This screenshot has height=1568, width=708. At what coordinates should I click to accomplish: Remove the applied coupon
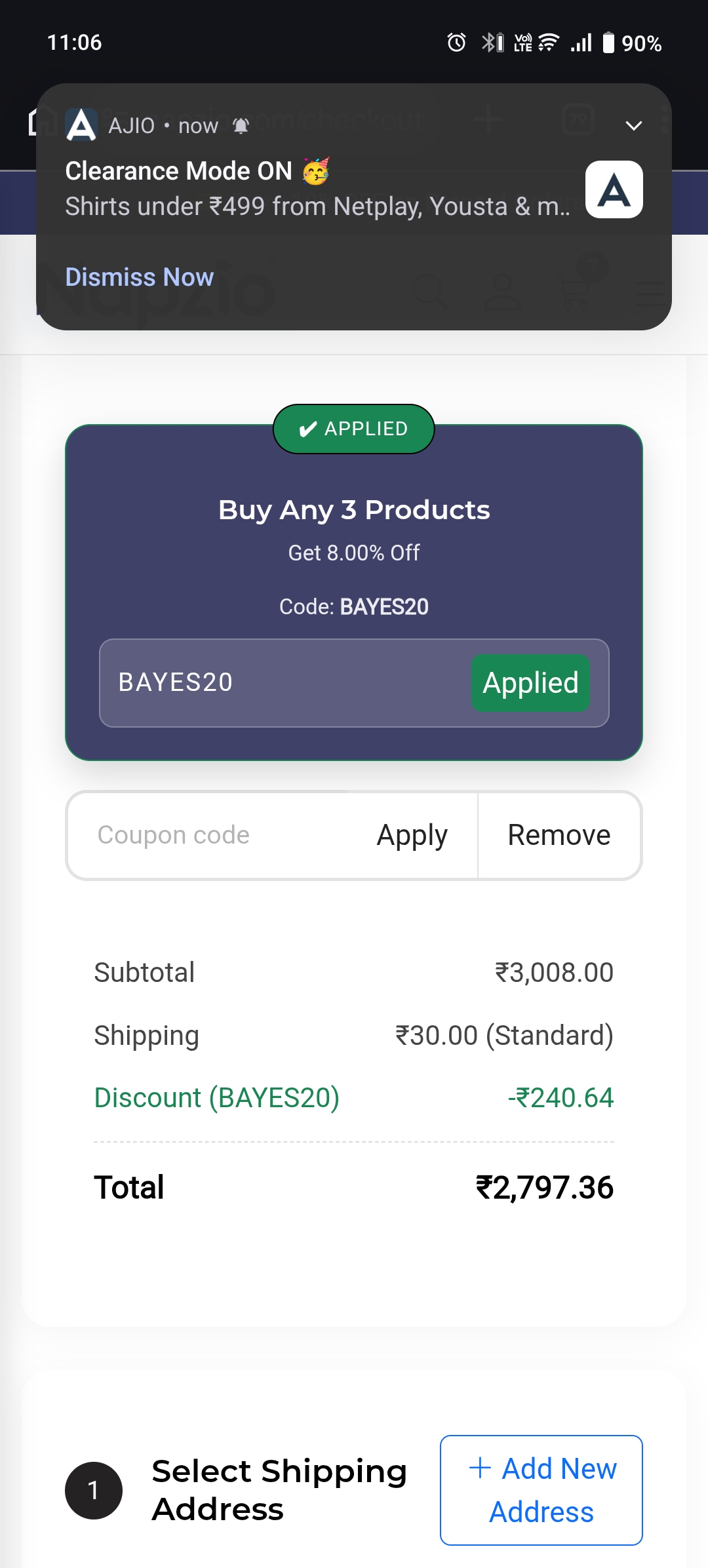coord(559,835)
